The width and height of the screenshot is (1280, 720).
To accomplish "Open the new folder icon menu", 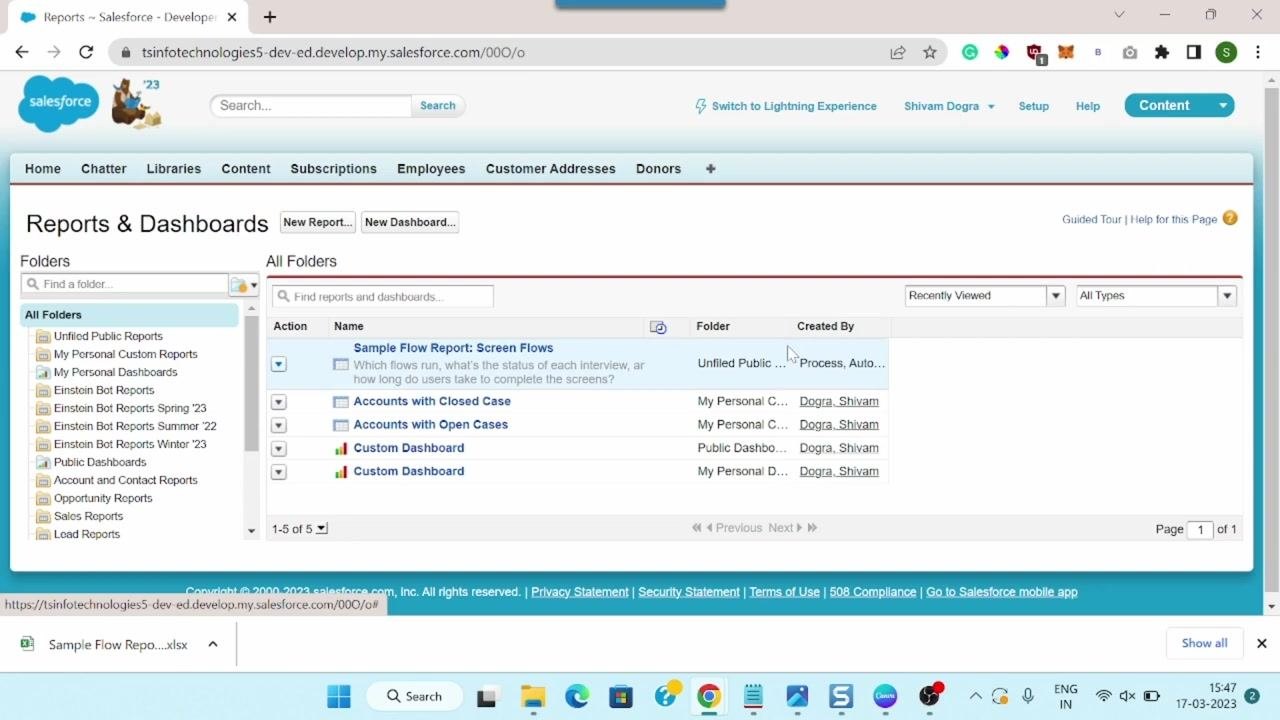I will pos(244,285).
